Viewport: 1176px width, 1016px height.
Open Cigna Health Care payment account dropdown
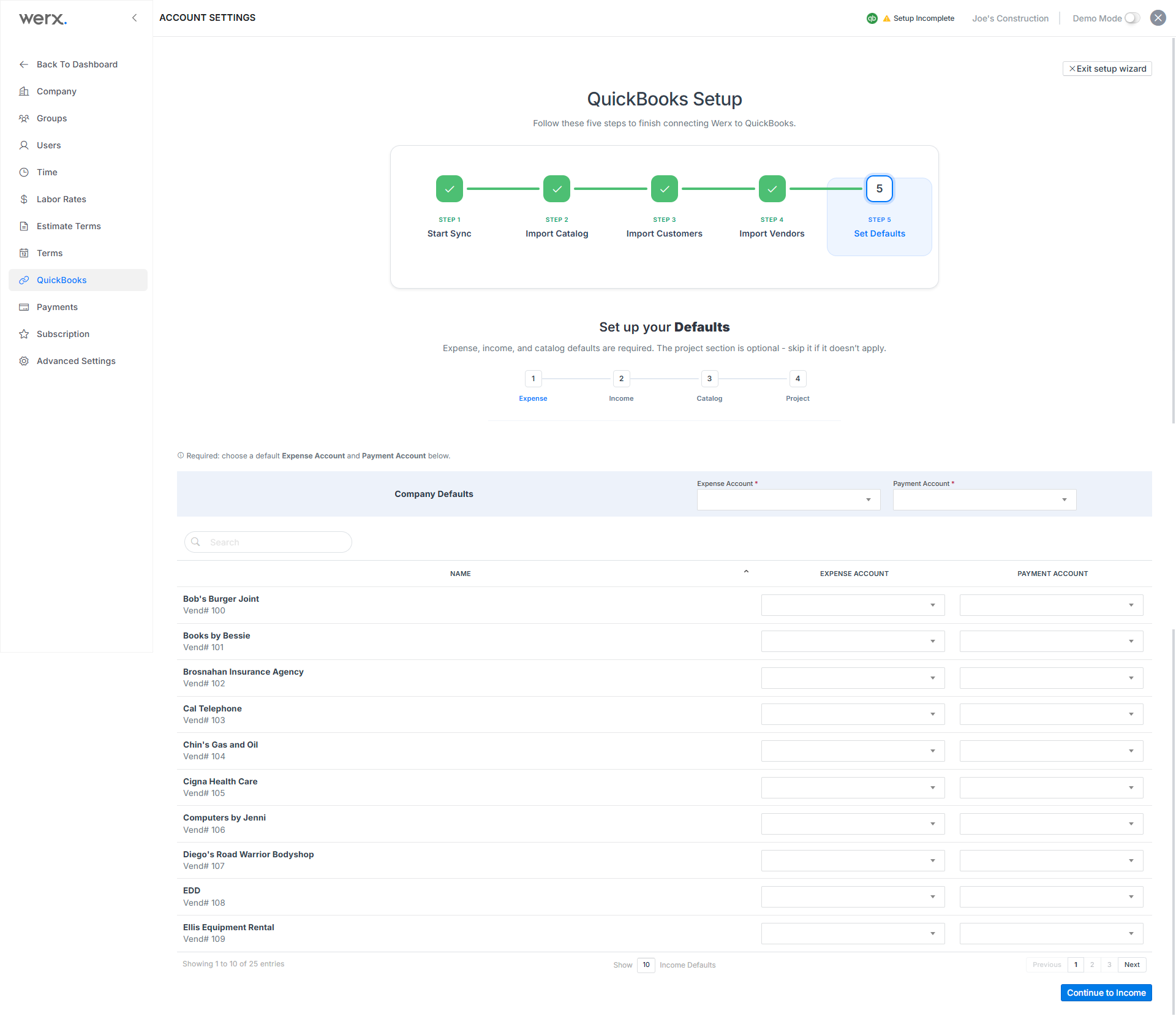(1052, 788)
